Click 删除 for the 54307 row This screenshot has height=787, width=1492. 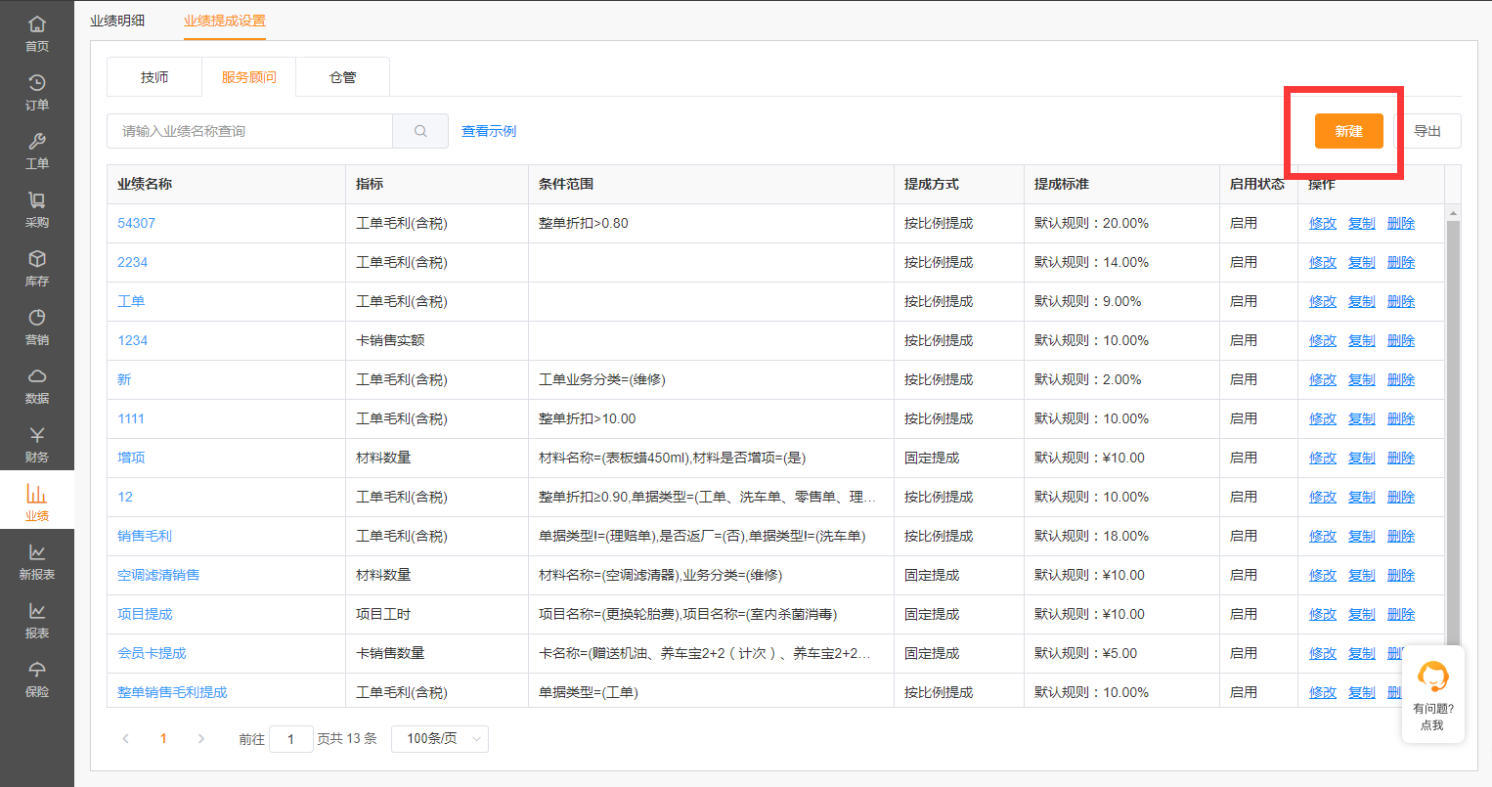point(1401,223)
